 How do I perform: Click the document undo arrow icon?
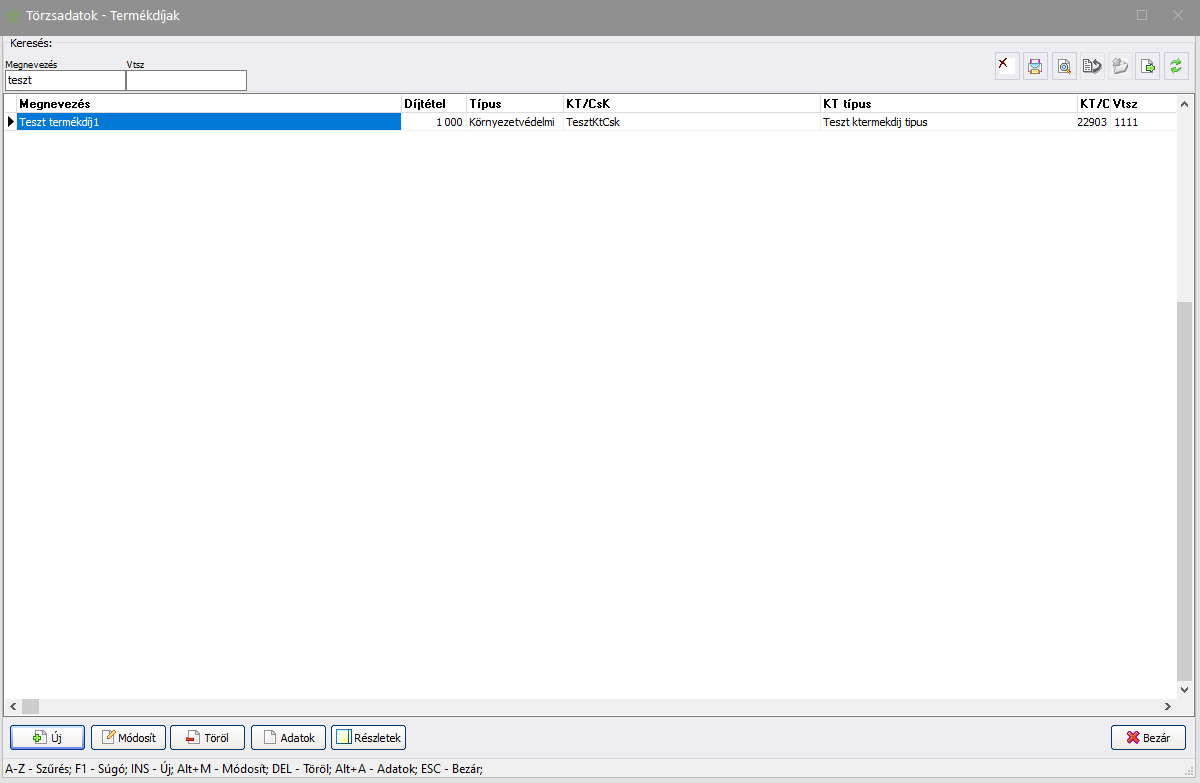pos(1092,66)
